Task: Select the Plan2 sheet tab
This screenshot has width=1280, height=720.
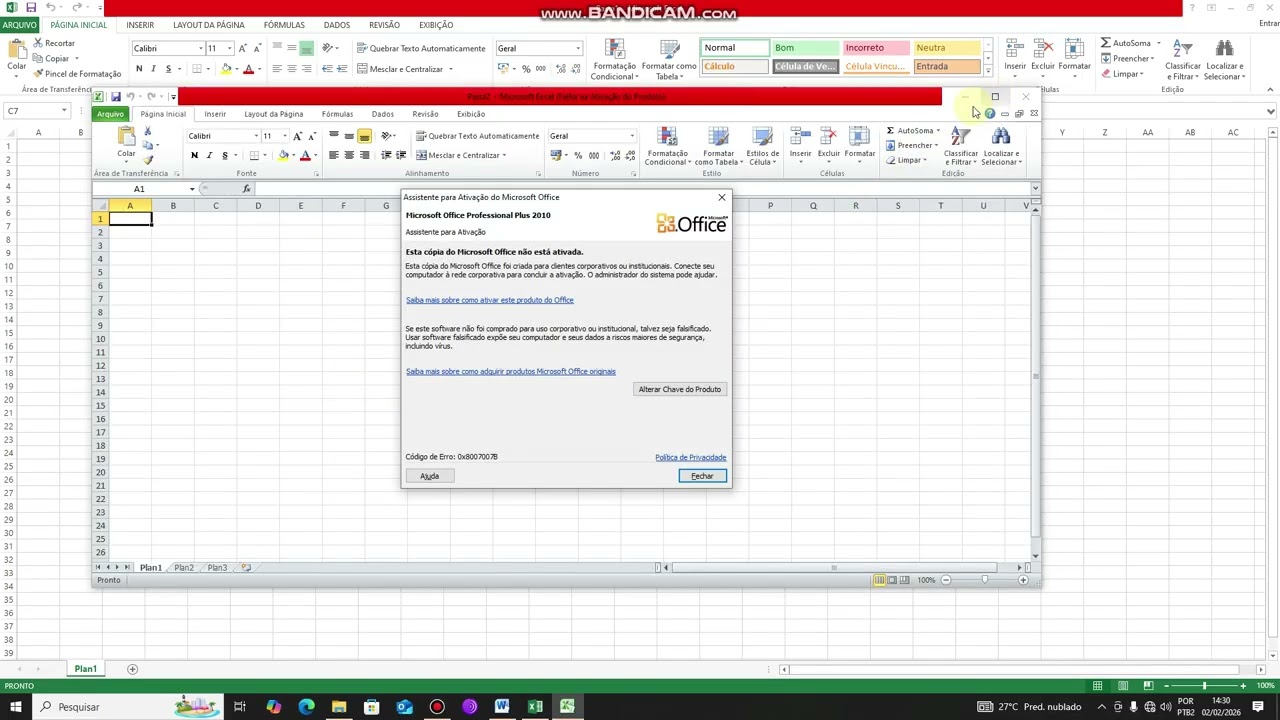Action: [x=184, y=567]
